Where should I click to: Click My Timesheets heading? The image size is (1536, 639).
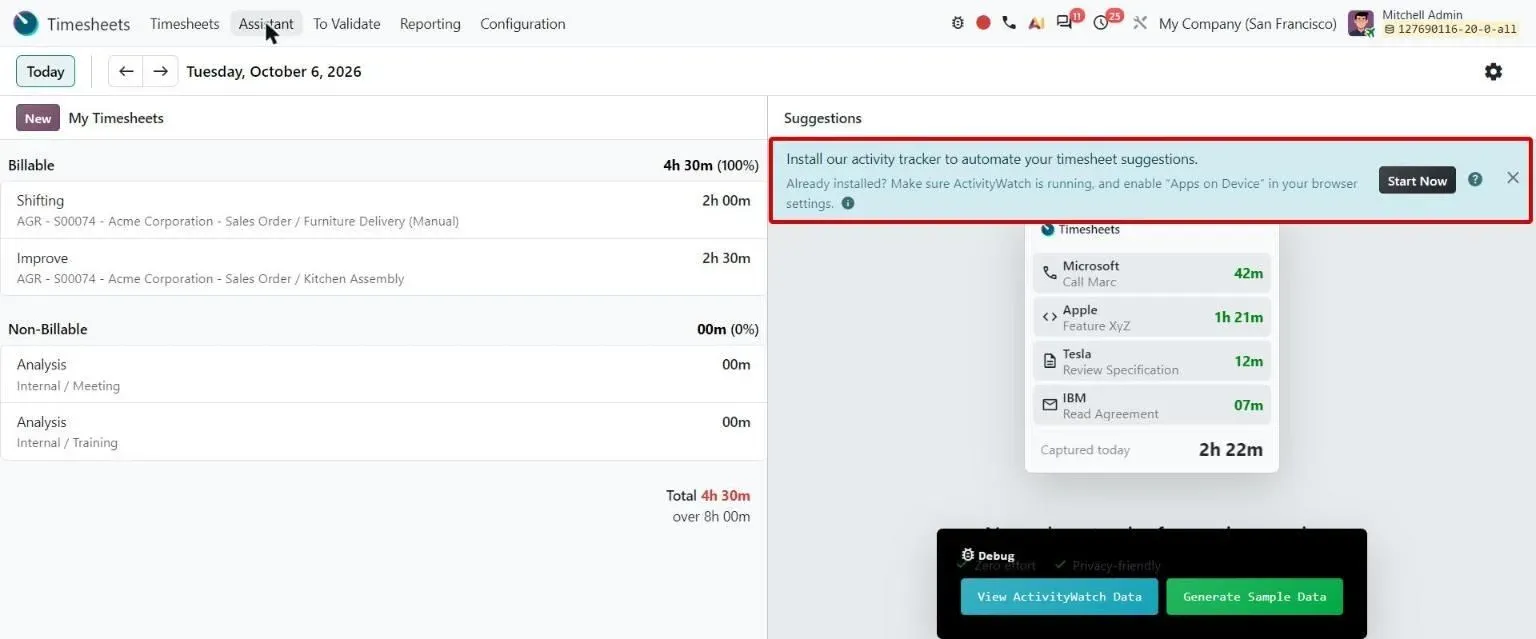pos(116,118)
